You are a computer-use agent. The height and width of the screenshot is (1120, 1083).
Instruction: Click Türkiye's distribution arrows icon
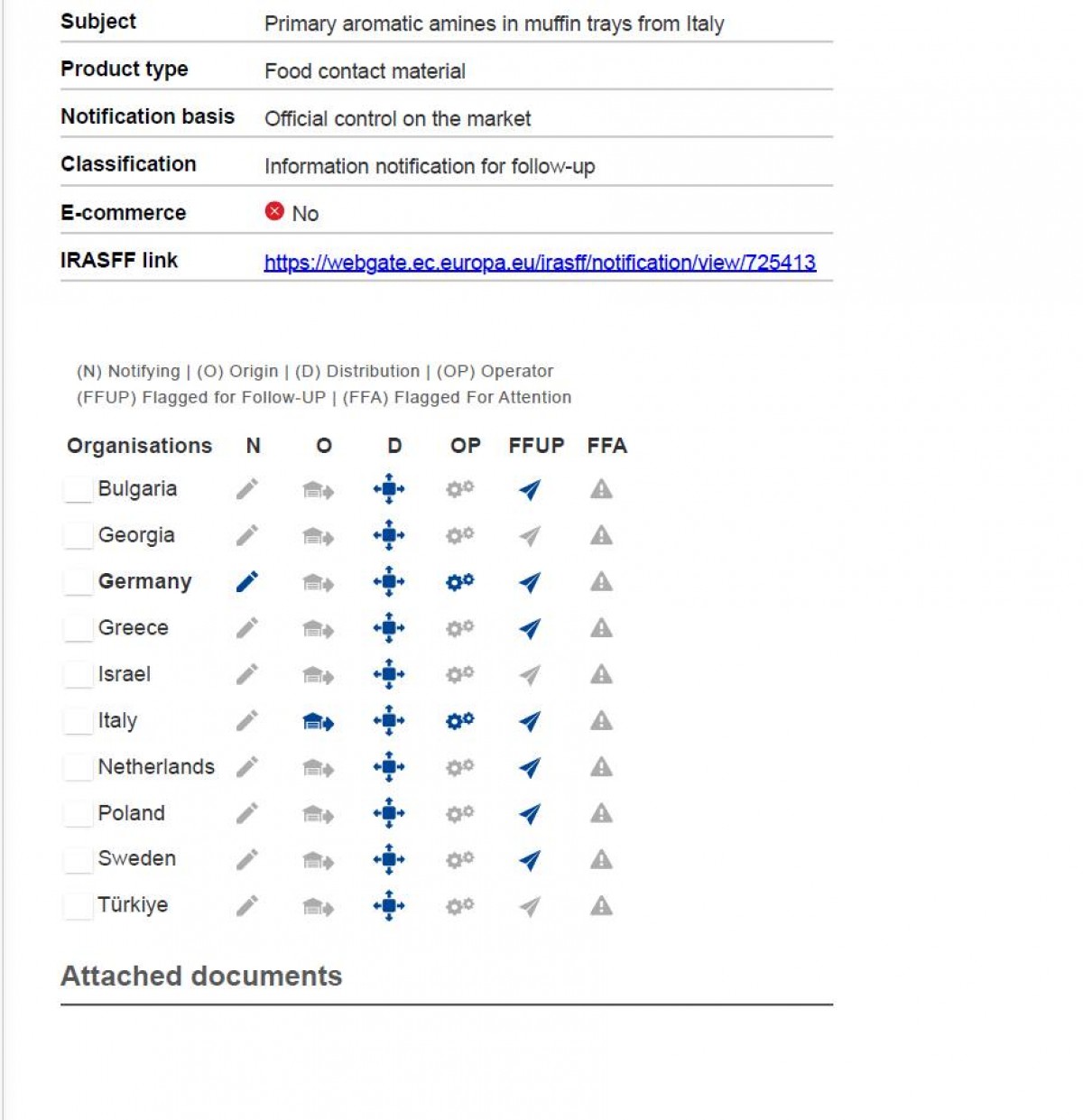pos(389,906)
